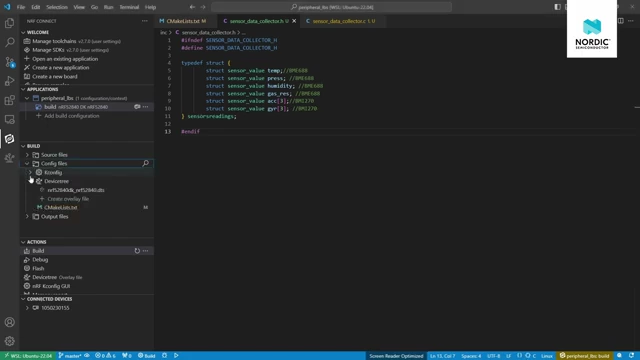Toggle primary side bar layout button

point(557,7)
